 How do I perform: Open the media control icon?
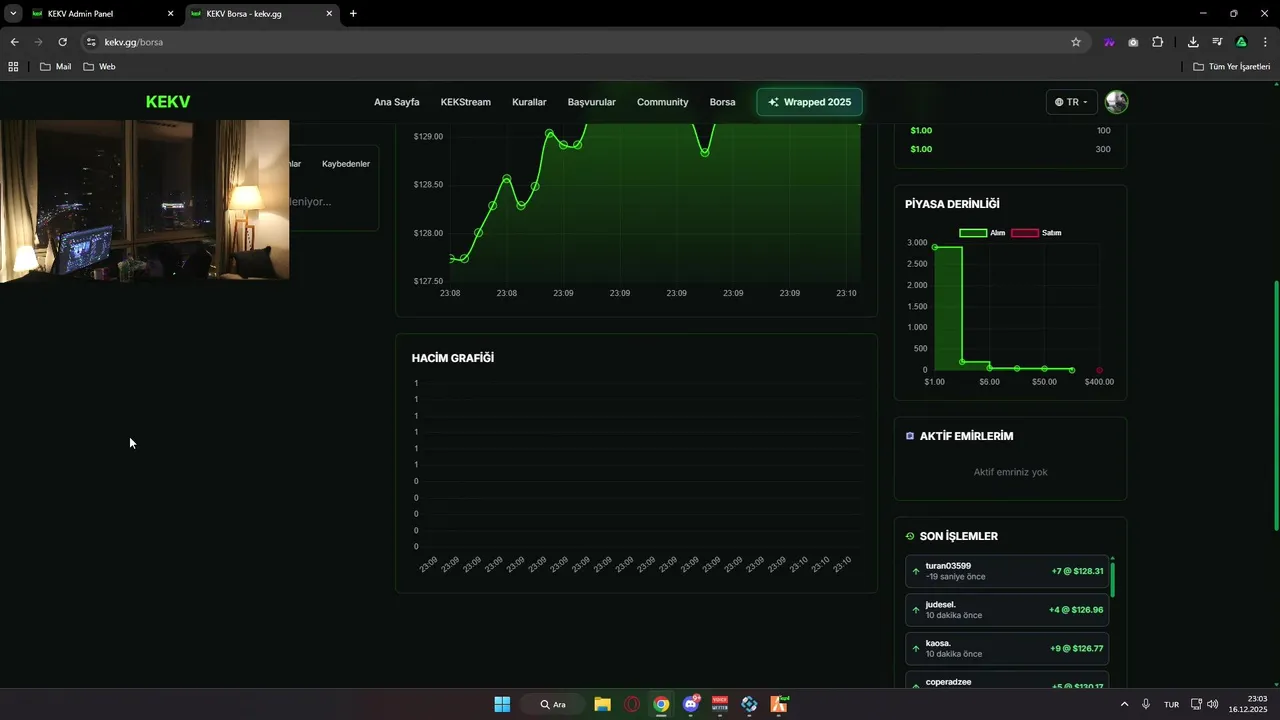pyautogui.click(x=1217, y=42)
